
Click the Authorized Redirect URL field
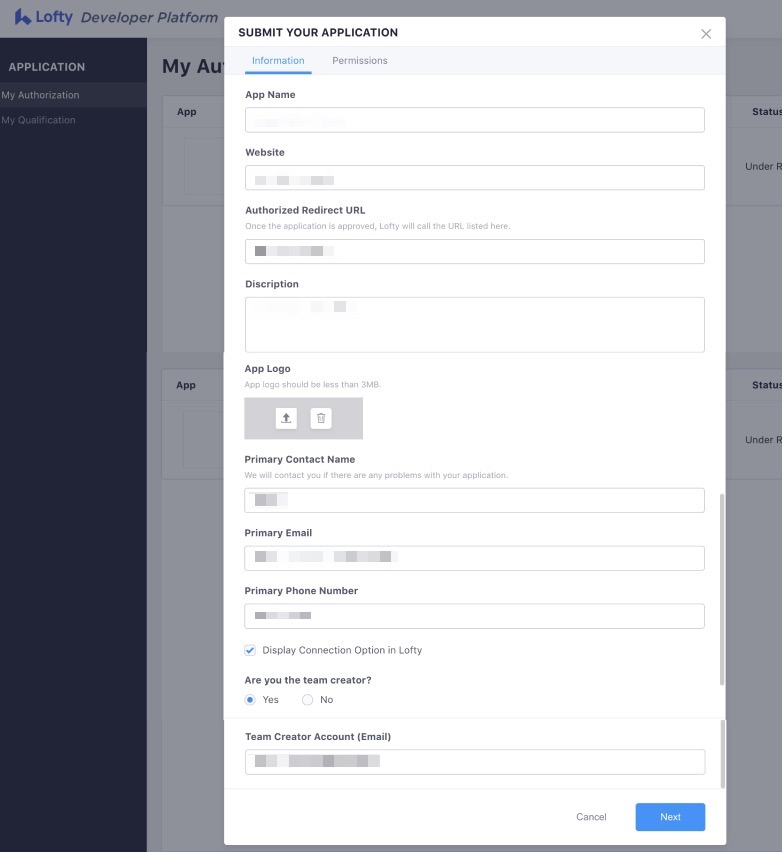pos(474,252)
